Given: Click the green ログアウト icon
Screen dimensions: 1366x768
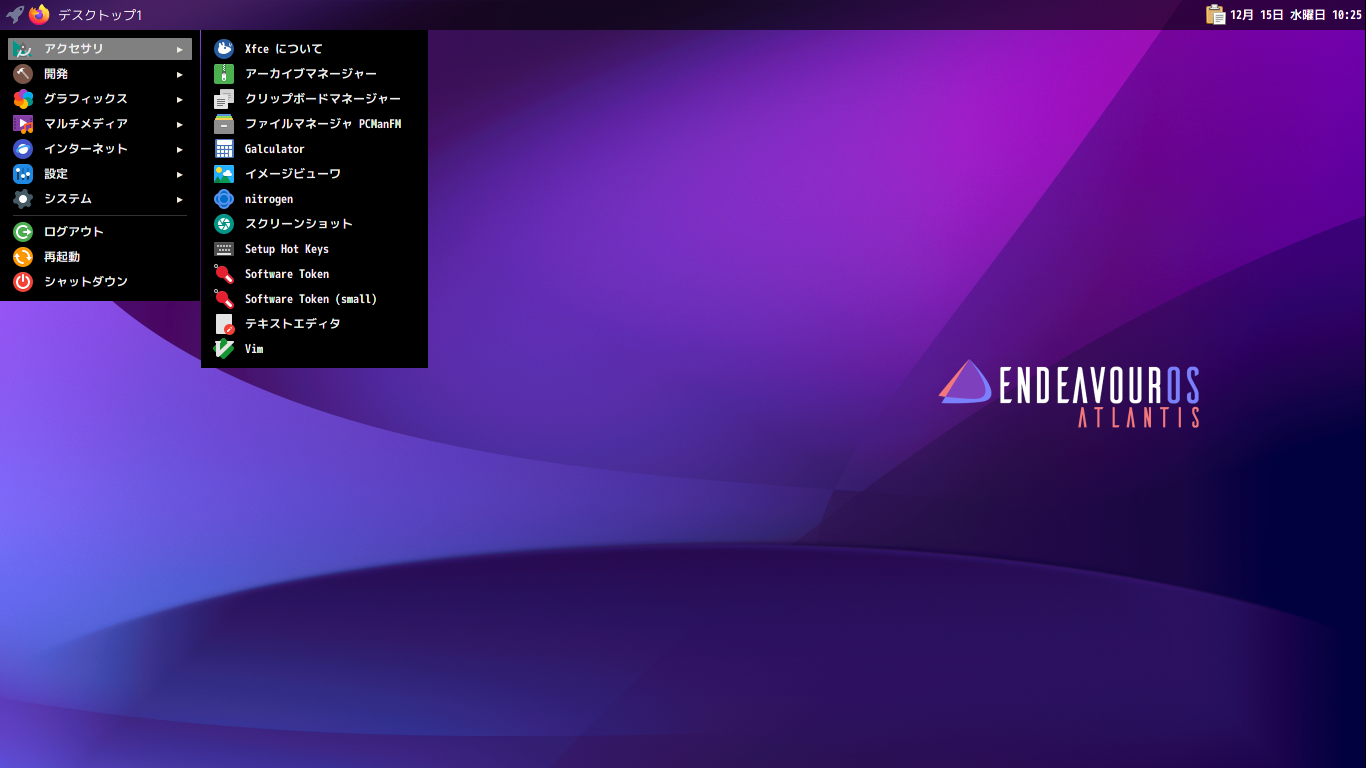Looking at the screenshot, I should (23, 232).
